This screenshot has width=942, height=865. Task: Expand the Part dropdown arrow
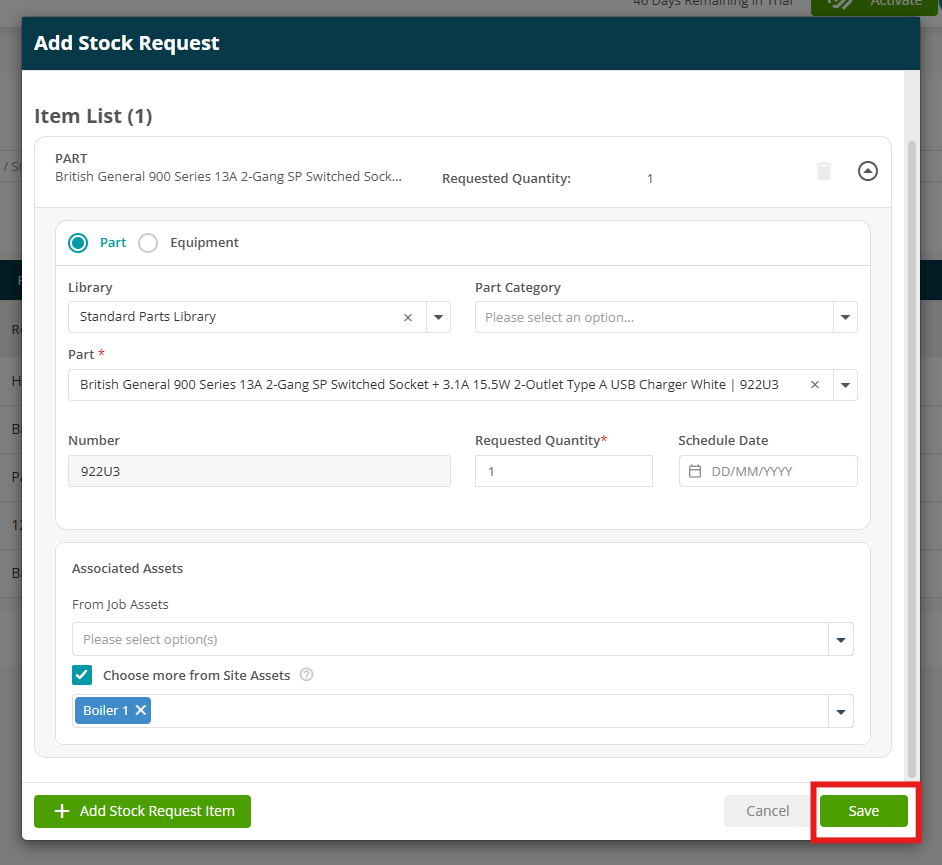tap(845, 385)
